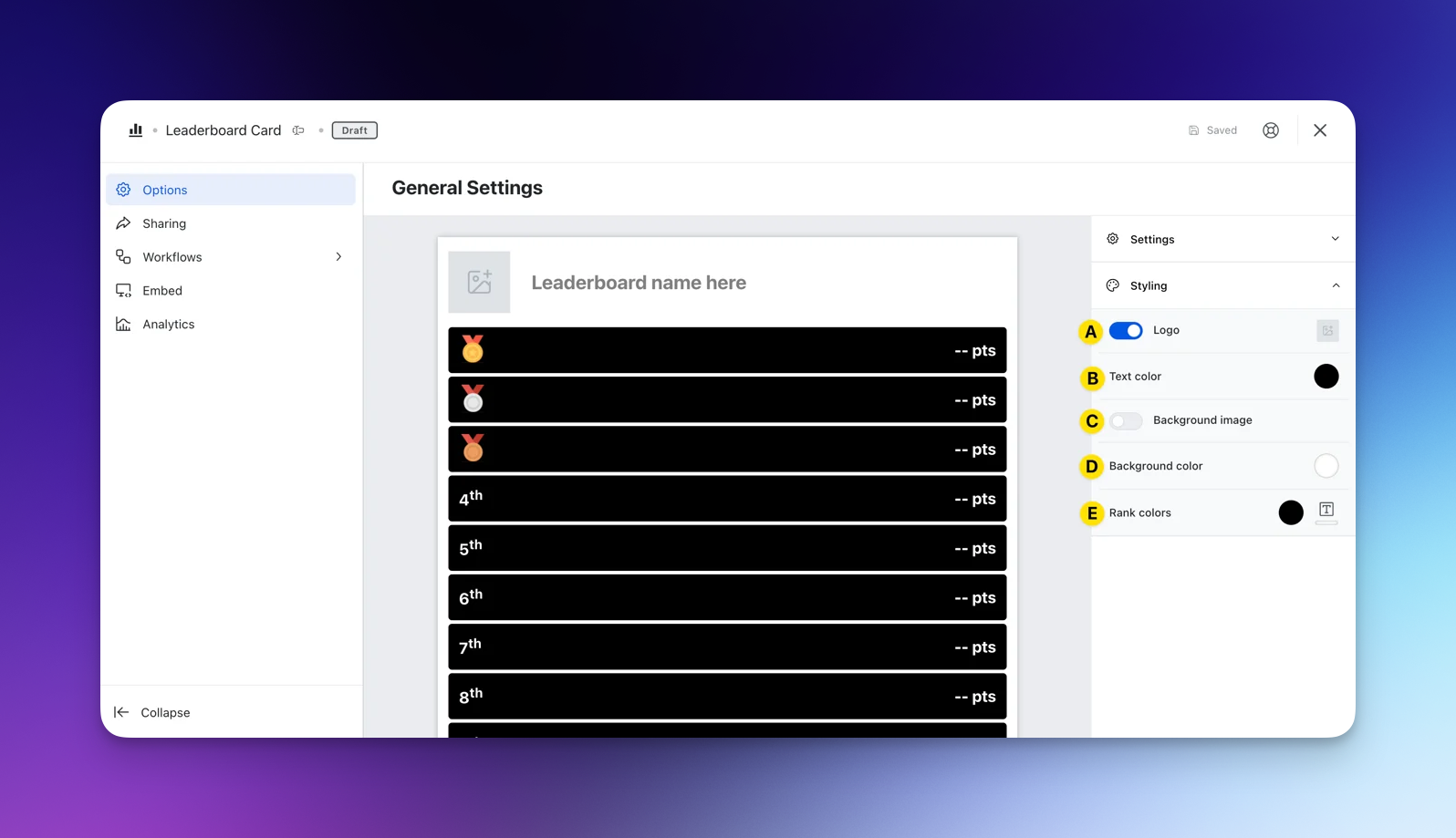
Task: Click the rename icon beside Leaderboard Card
Action: click(298, 130)
